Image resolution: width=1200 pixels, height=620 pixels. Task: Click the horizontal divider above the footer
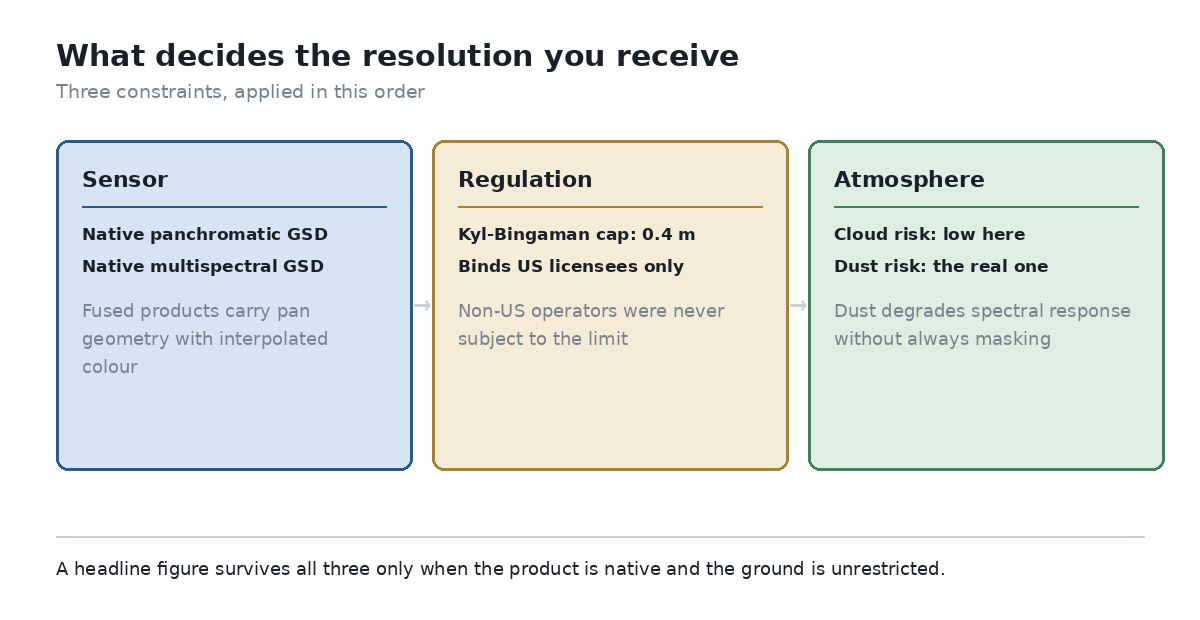tap(600, 537)
